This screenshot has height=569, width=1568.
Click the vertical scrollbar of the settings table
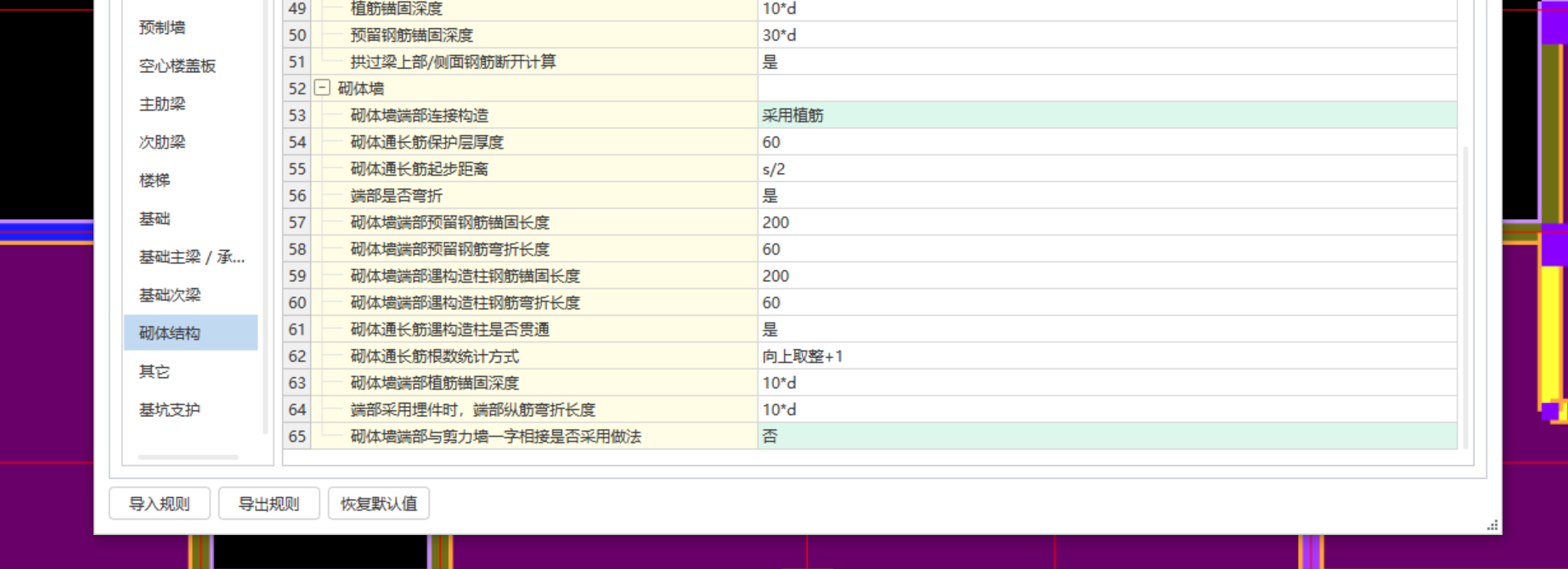click(x=1465, y=297)
